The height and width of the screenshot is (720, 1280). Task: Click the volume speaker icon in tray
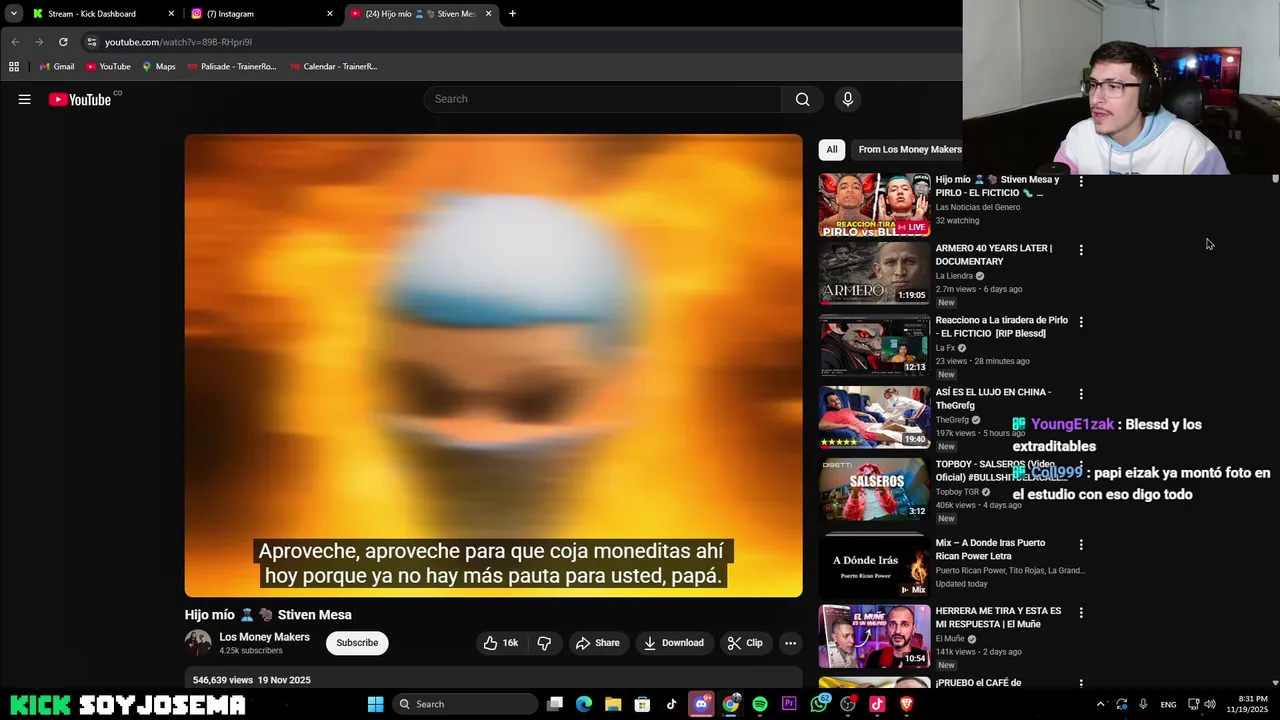1210,704
